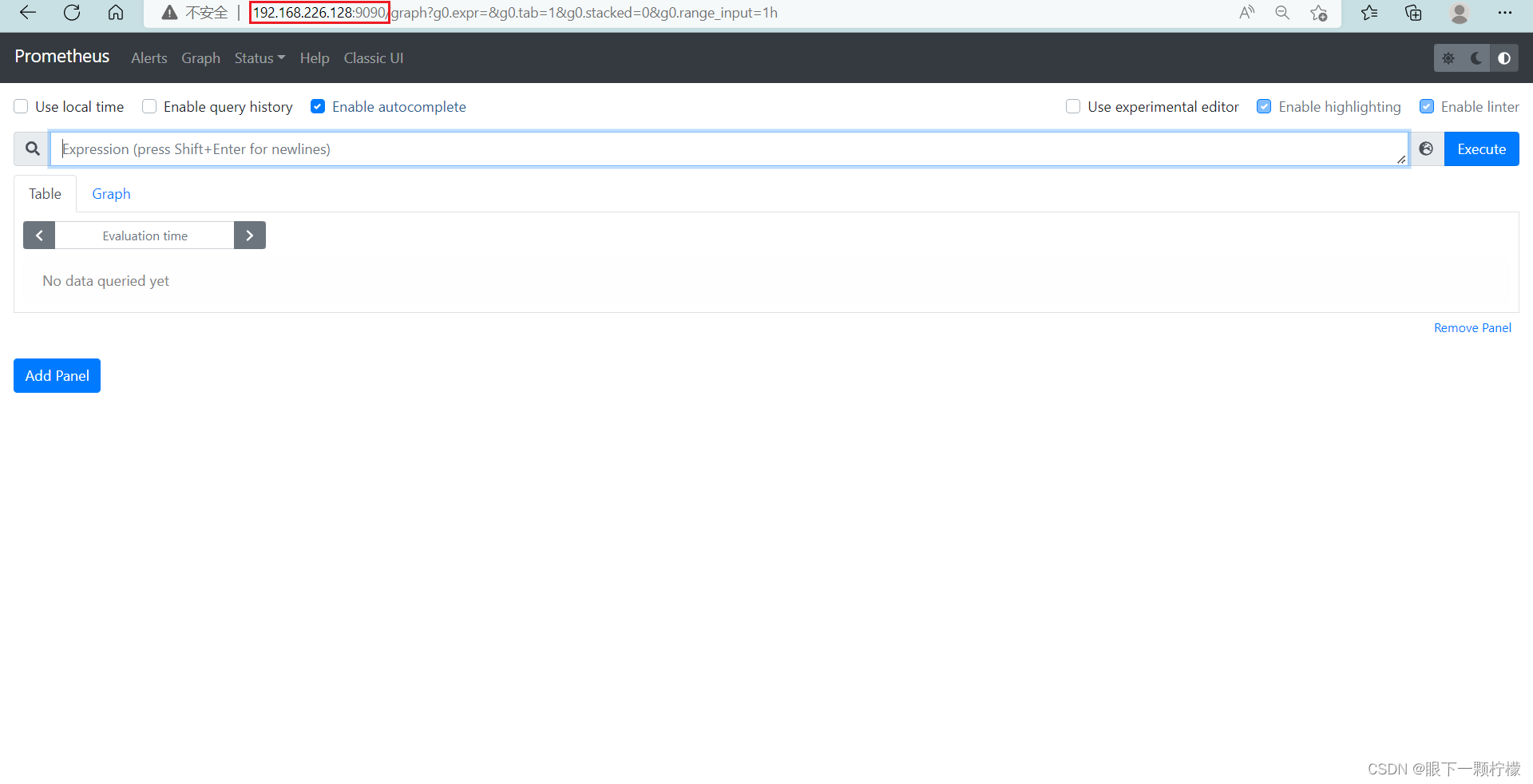
Task: Click the Add Panel button
Action: tap(57, 376)
